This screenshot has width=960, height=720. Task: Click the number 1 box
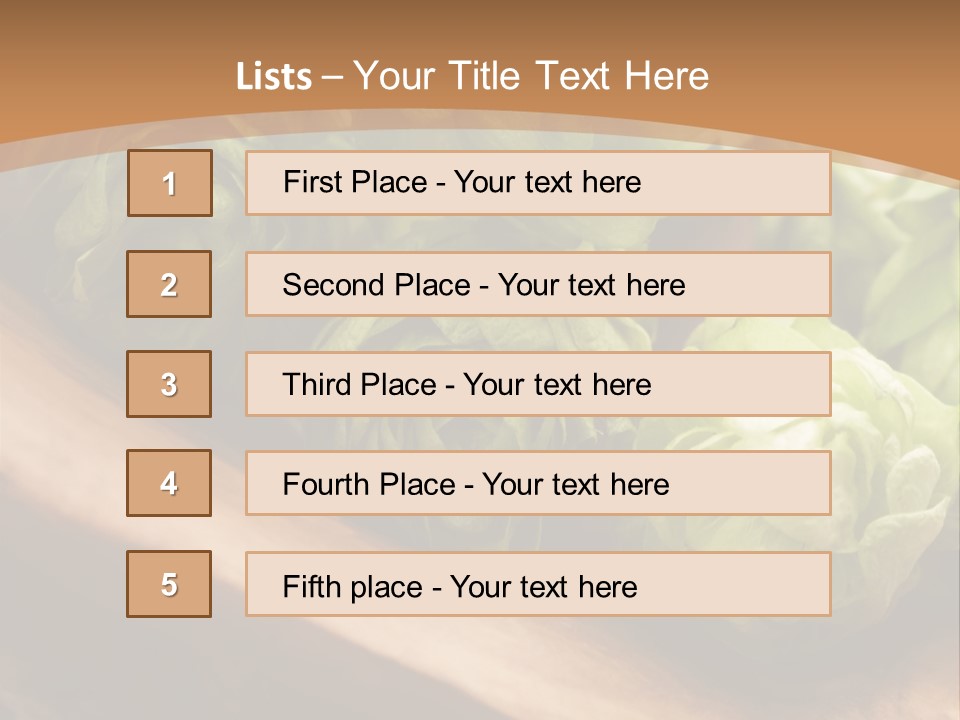[x=169, y=183]
